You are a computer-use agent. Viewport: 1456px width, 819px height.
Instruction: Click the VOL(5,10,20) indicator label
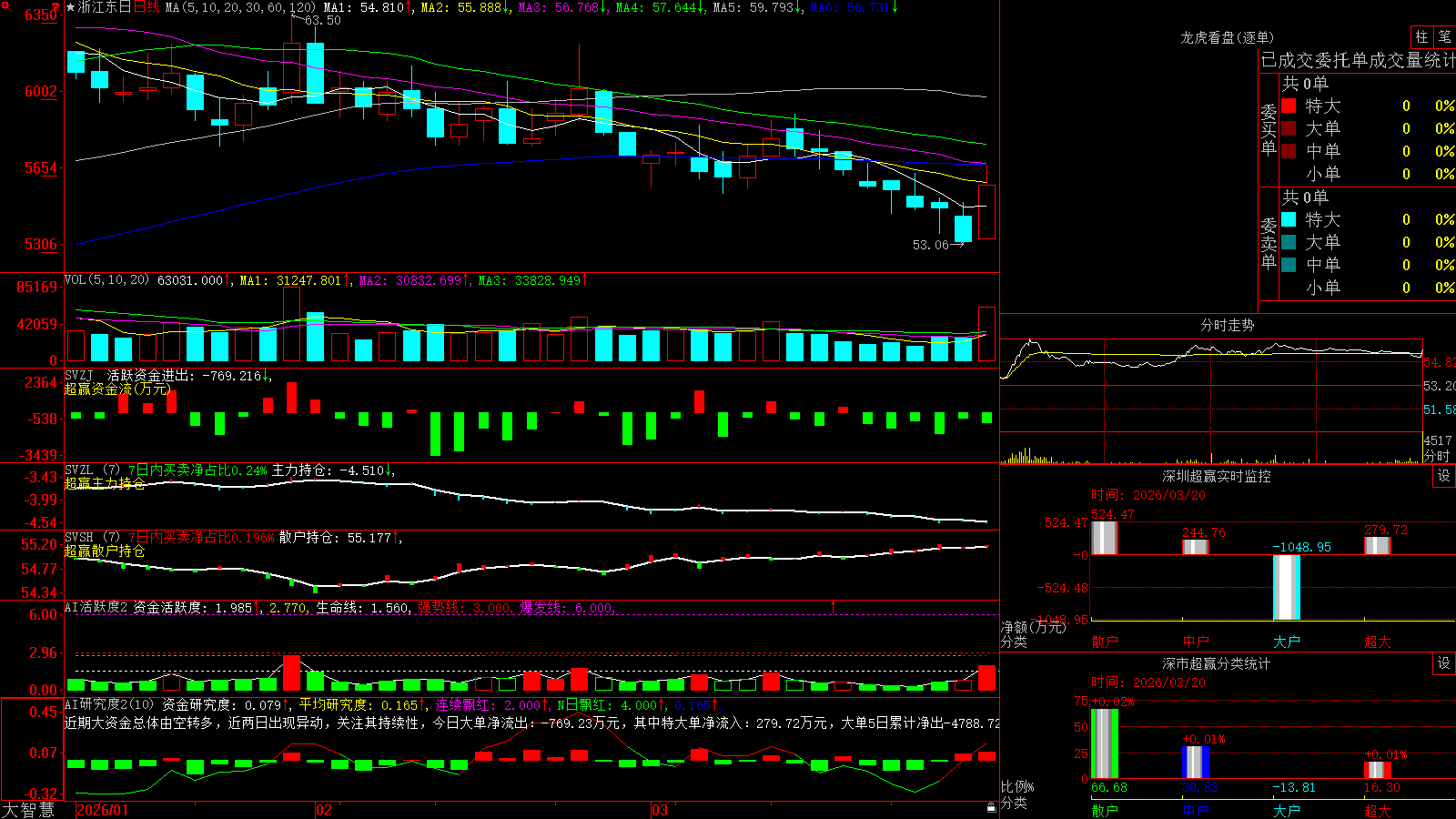click(x=106, y=279)
